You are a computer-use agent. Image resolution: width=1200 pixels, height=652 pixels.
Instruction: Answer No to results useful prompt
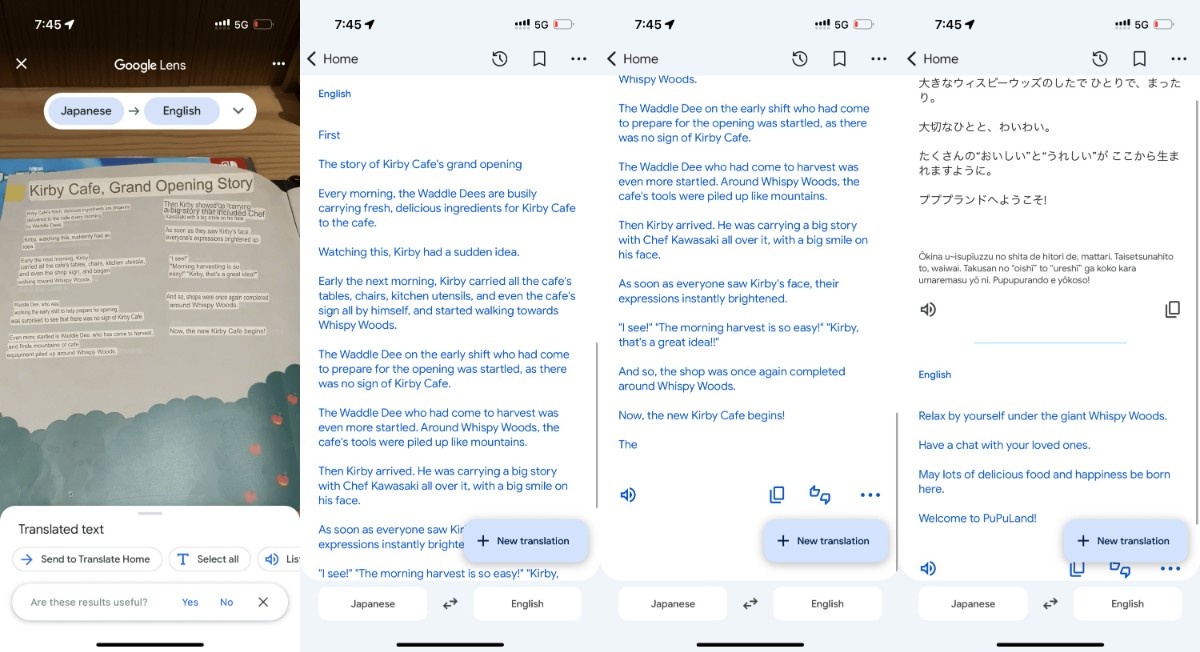coord(227,602)
